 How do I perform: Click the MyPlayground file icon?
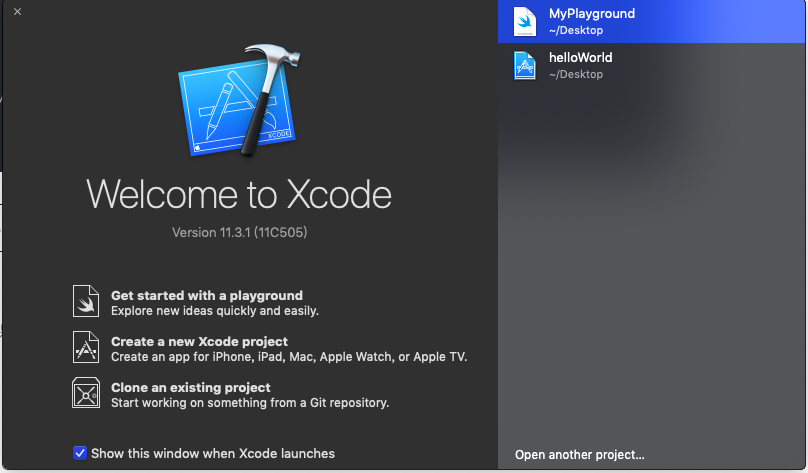point(525,21)
